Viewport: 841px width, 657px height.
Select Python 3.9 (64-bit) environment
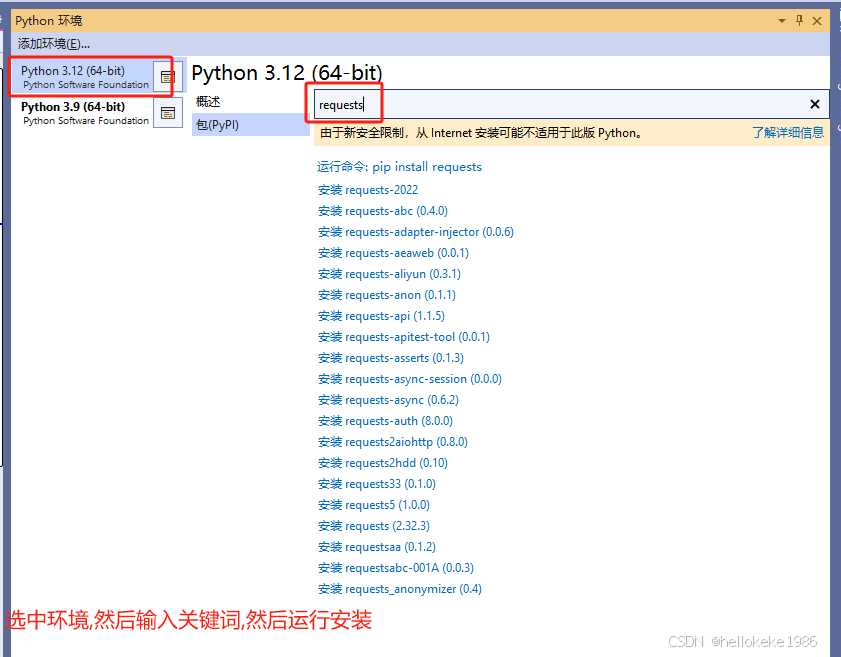point(84,113)
